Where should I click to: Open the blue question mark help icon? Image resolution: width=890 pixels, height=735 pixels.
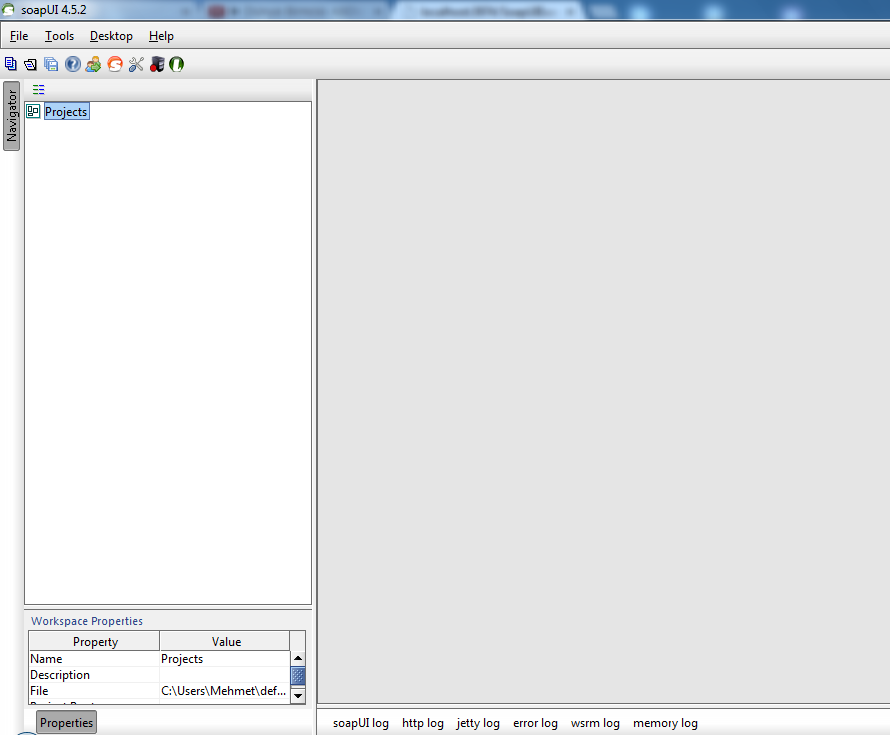[72, 64]
